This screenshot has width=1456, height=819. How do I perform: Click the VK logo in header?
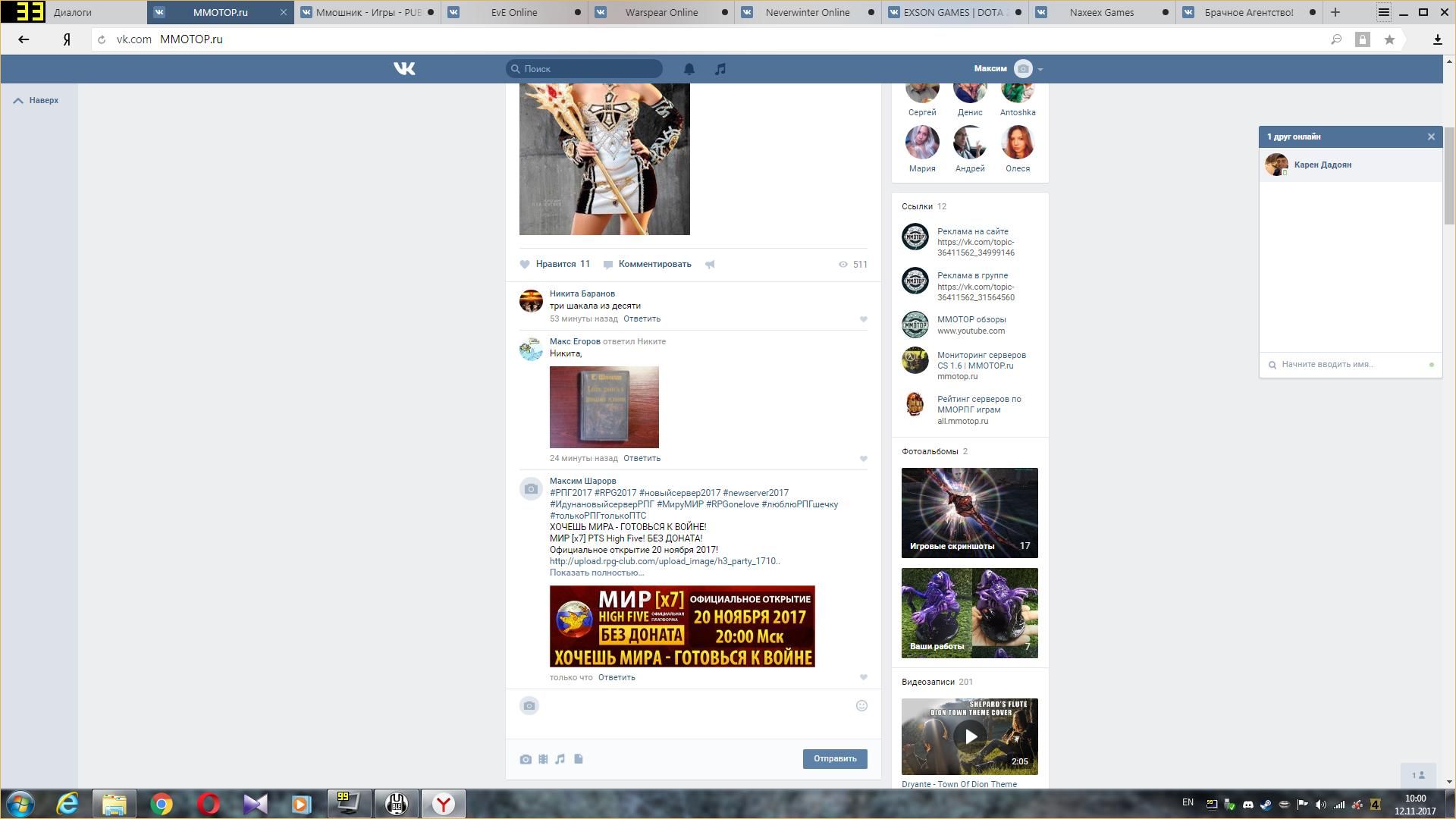pyautogui.click(x=404, y=69)
